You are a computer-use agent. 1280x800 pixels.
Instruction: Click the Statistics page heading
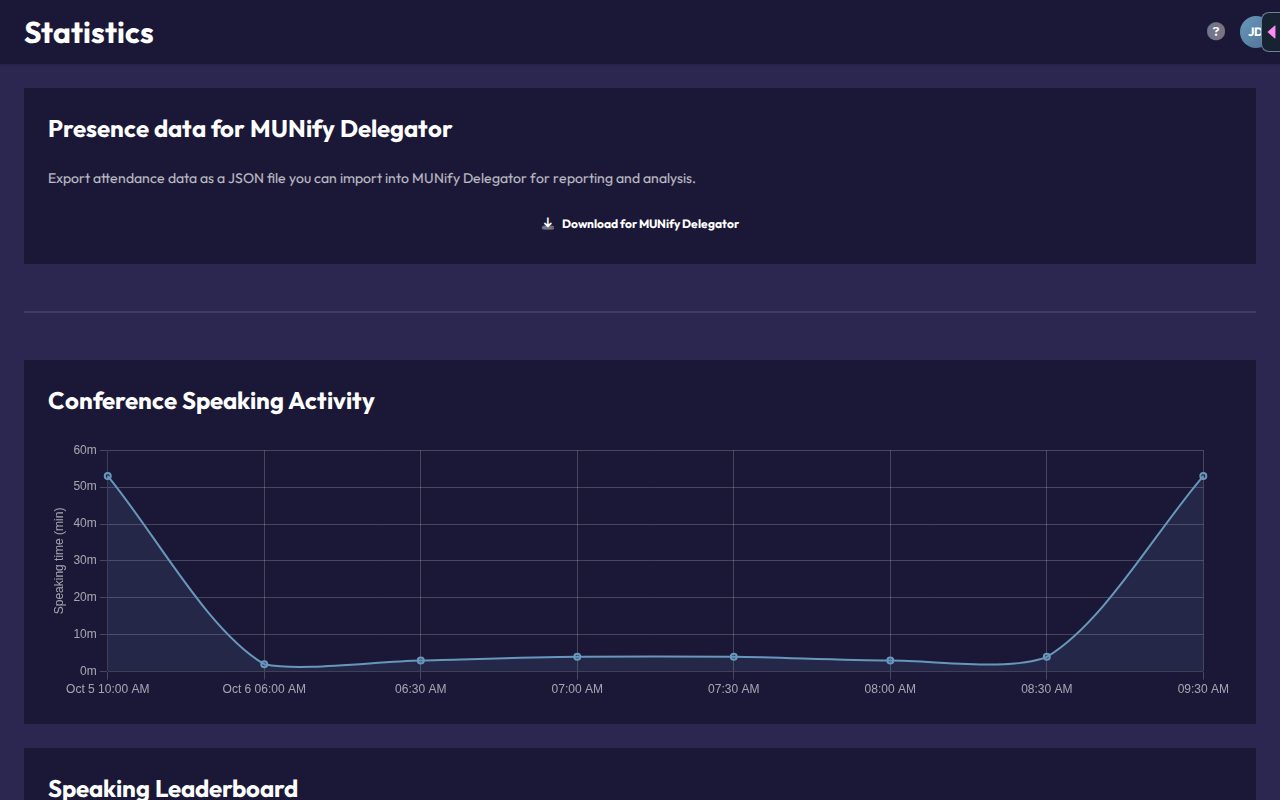tap(89, 32)
